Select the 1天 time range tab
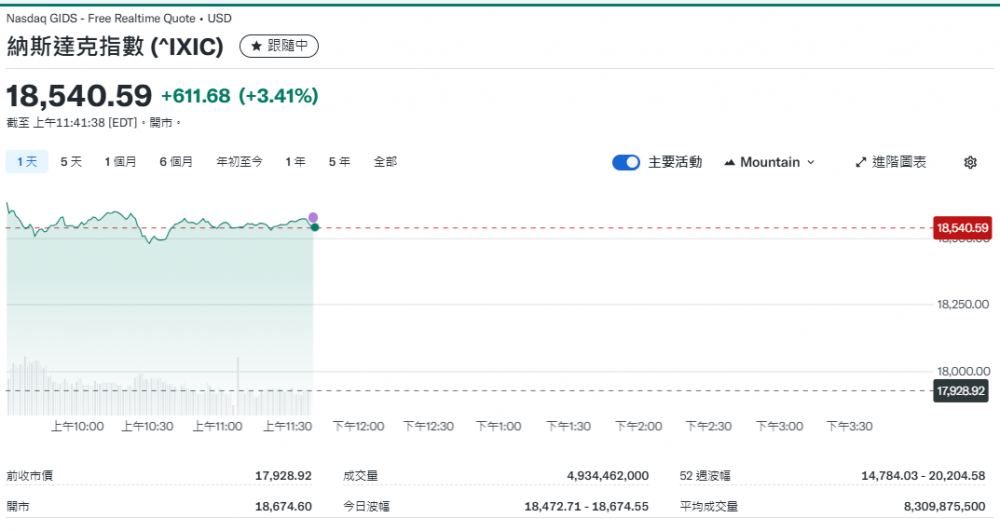Screen dimensions: 1000x531 [x=27, y=162]
